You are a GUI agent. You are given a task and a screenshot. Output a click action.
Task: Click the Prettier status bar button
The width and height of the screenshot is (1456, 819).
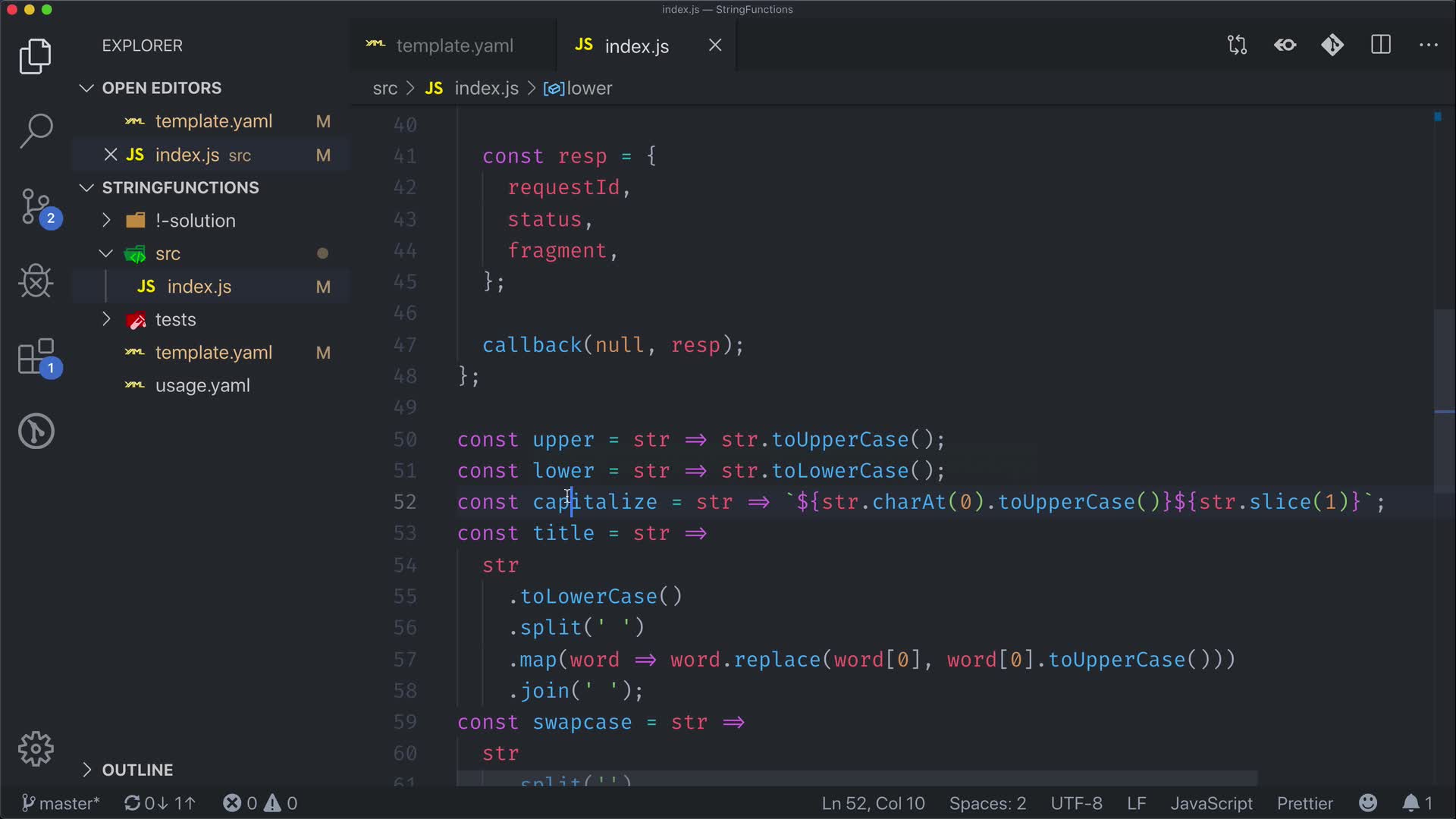1304,803
